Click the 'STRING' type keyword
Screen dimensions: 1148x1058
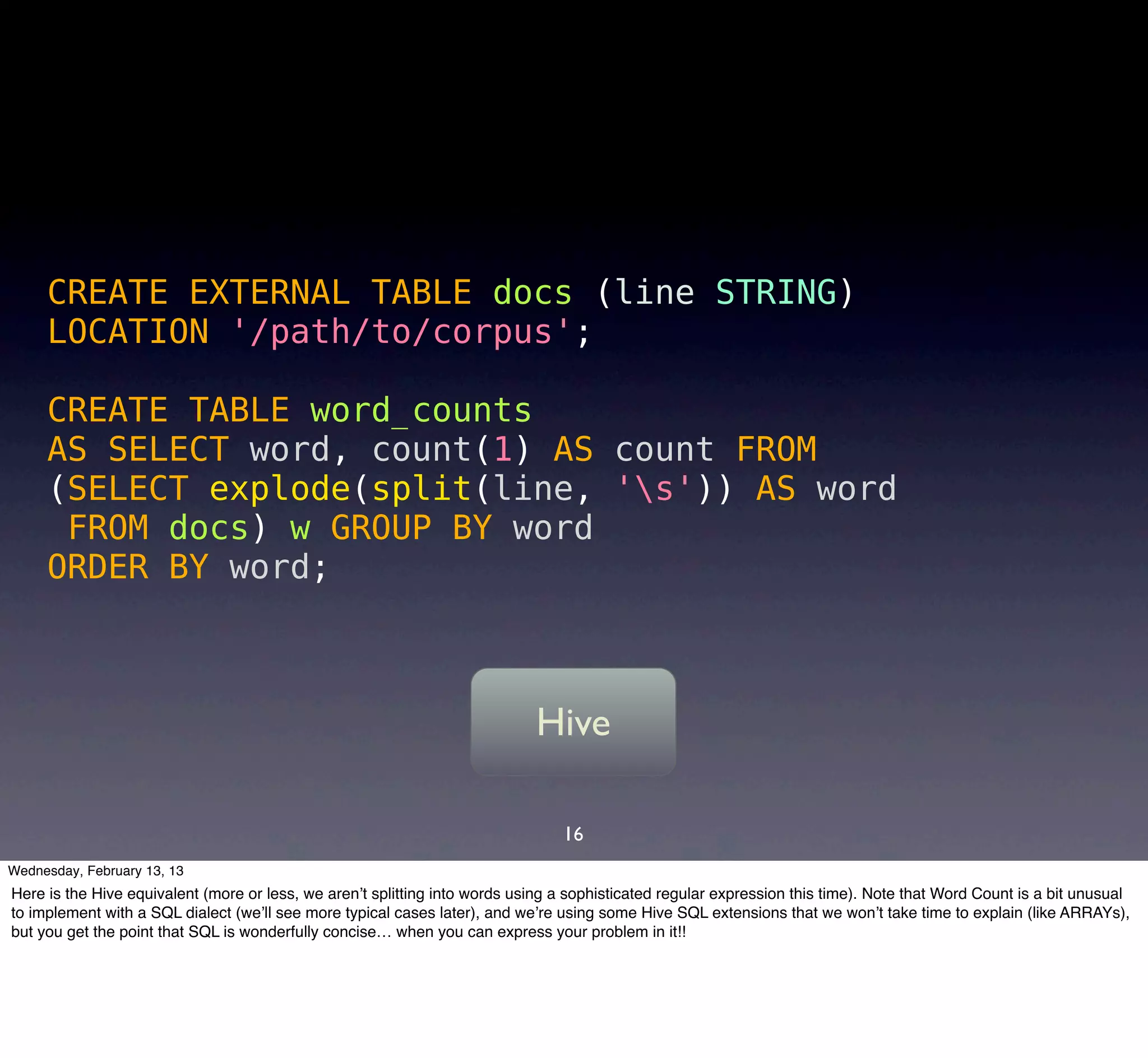[x=776, y=293]
